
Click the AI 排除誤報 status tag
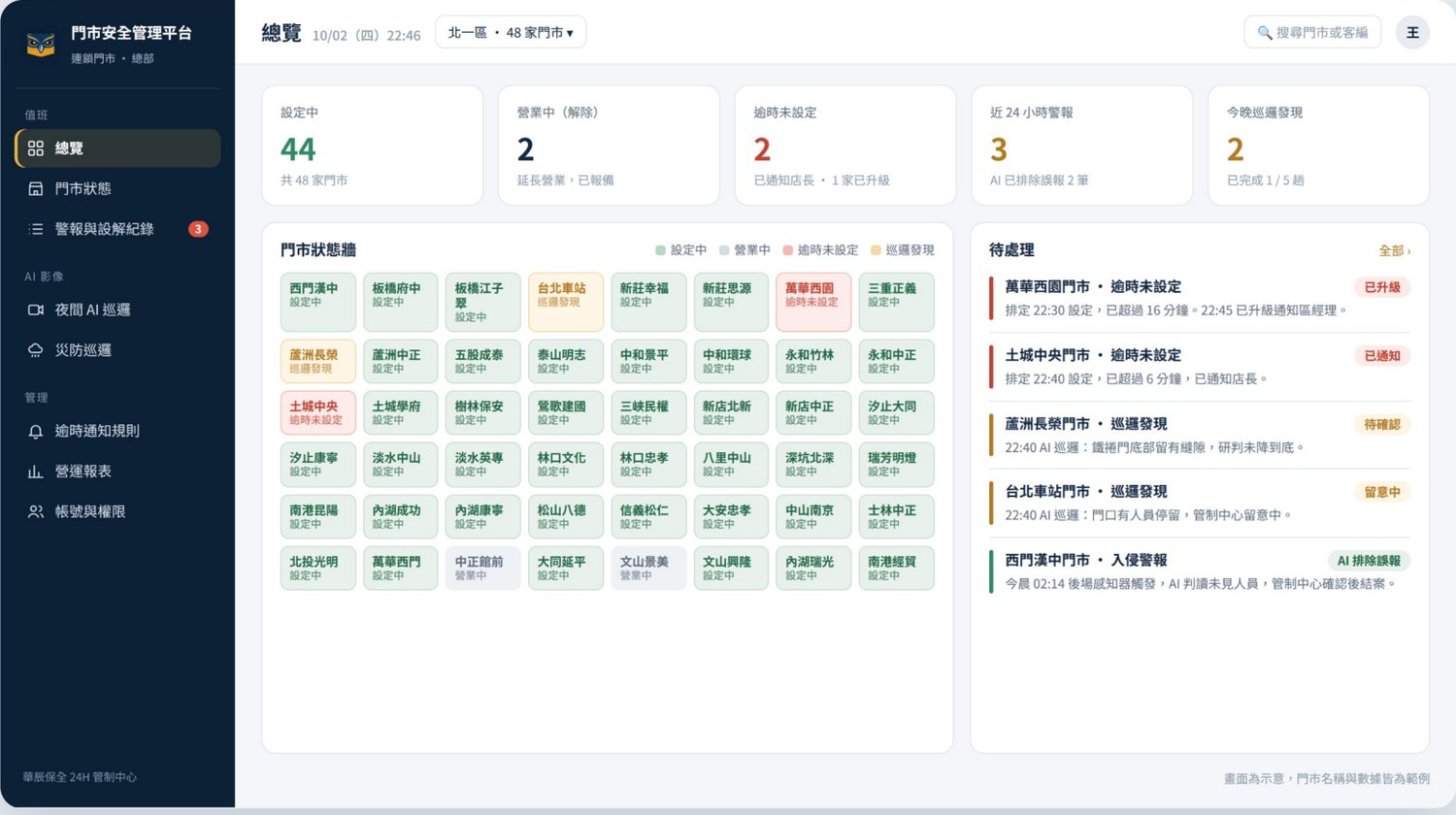coord(1369,561)
